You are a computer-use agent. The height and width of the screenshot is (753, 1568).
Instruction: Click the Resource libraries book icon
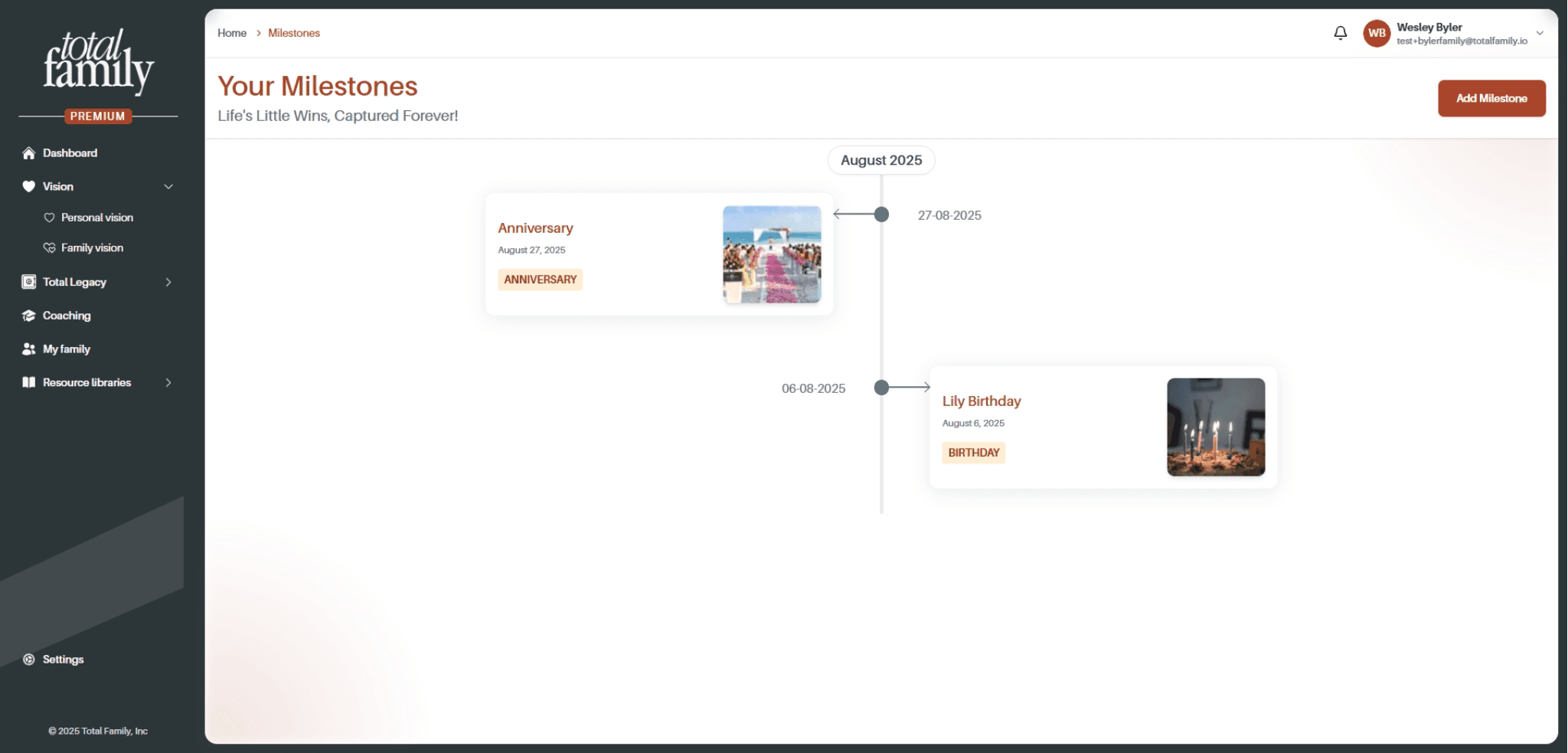pos(29,382)
